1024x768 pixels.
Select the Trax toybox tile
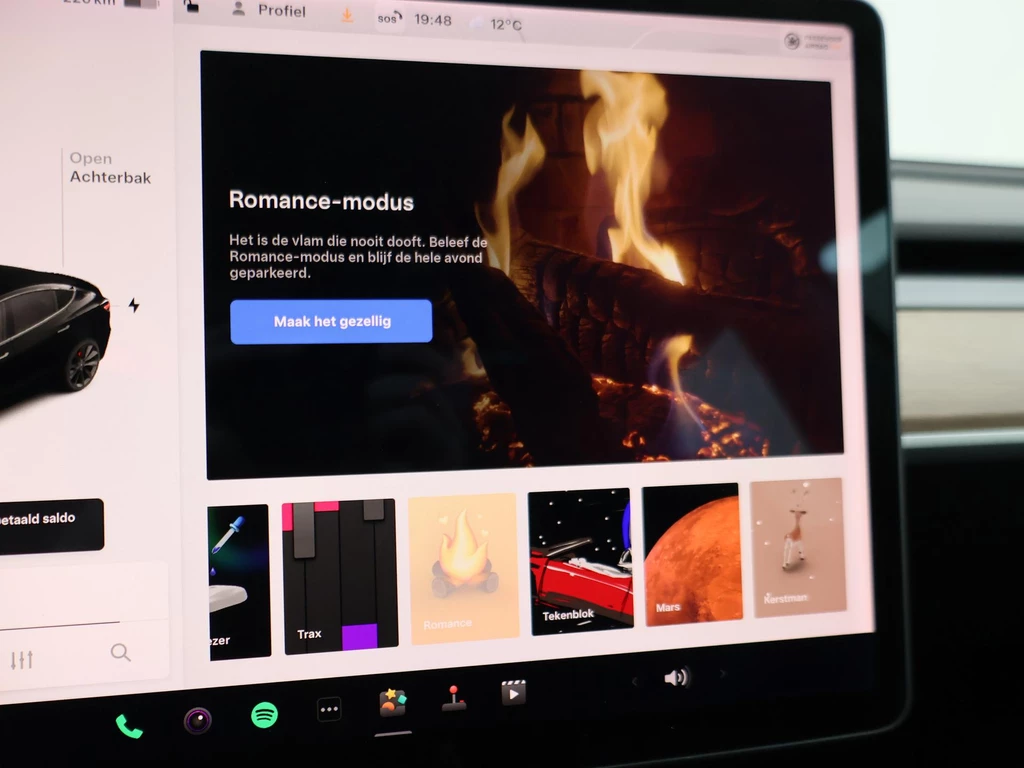pyautogui.click(x=340, y=576)
